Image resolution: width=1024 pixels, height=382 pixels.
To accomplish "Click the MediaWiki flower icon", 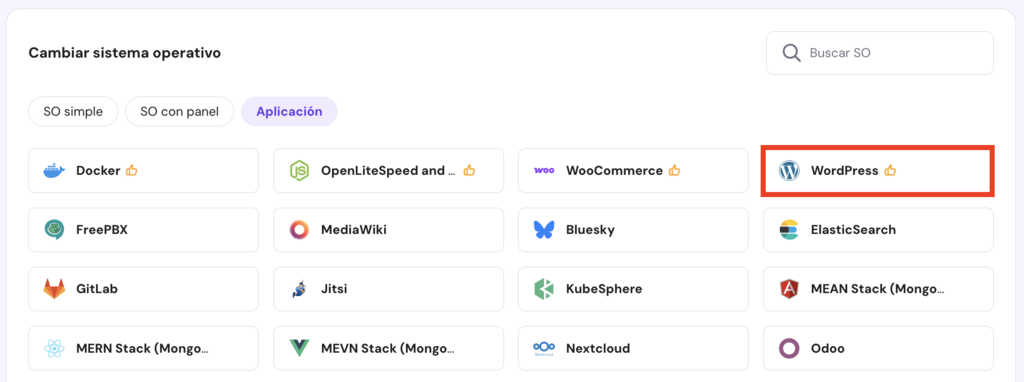I will pyautogui.click(x=299, y=230).
